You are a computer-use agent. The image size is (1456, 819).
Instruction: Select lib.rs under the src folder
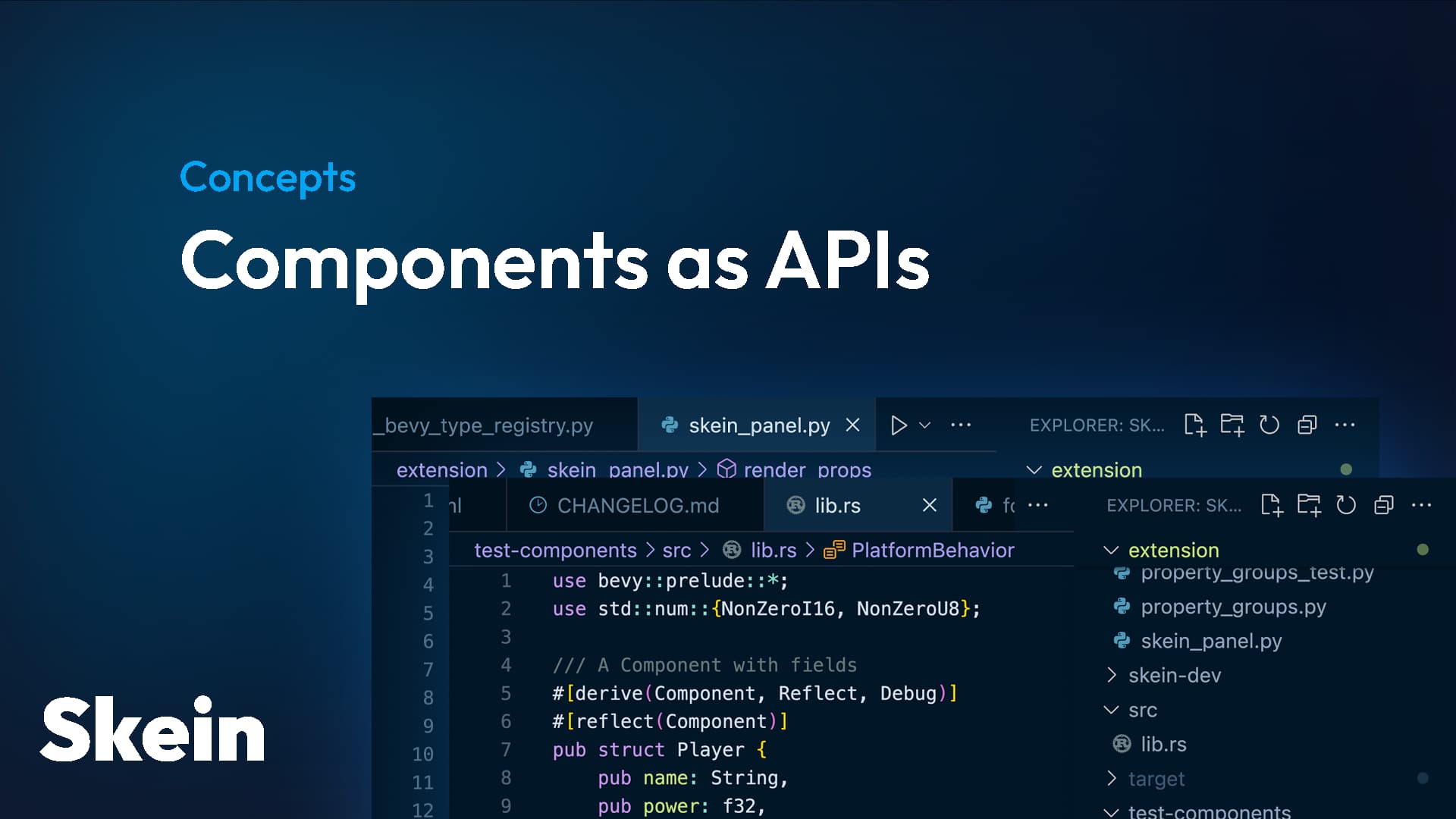pos(1165,744)
